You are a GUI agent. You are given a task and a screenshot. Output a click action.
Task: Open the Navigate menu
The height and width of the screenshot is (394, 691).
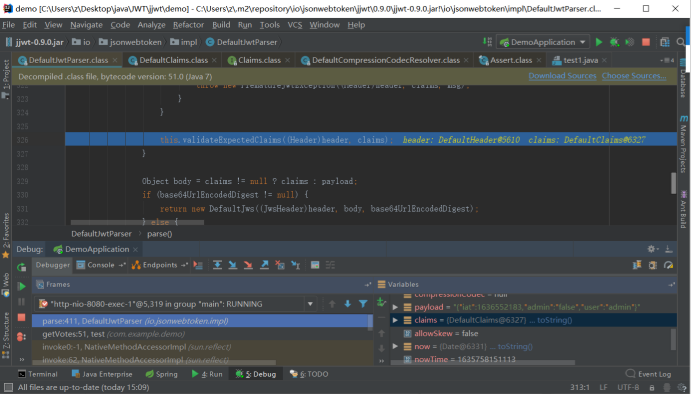[86, 25]
